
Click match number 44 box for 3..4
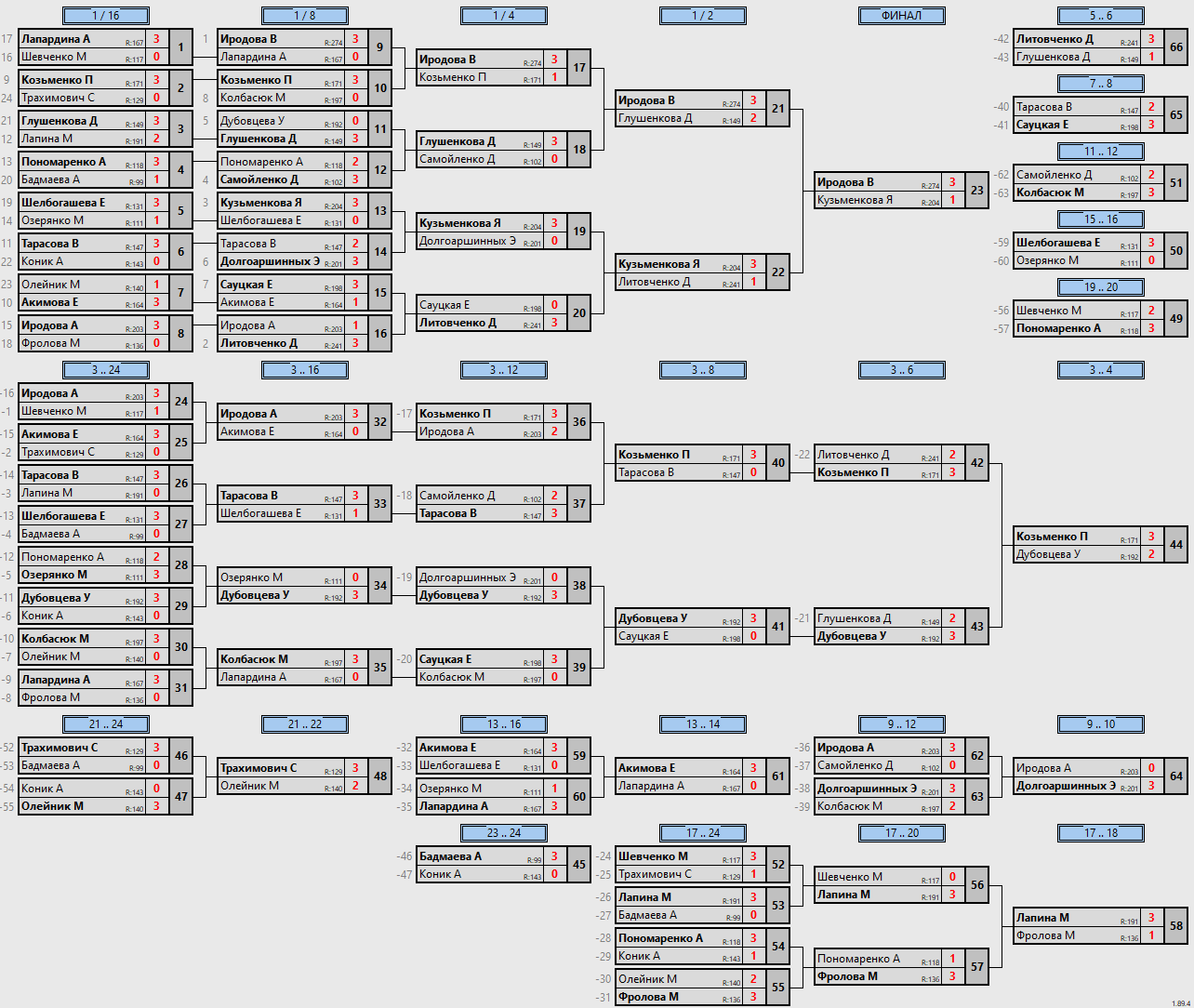(x=1175, y=545)
